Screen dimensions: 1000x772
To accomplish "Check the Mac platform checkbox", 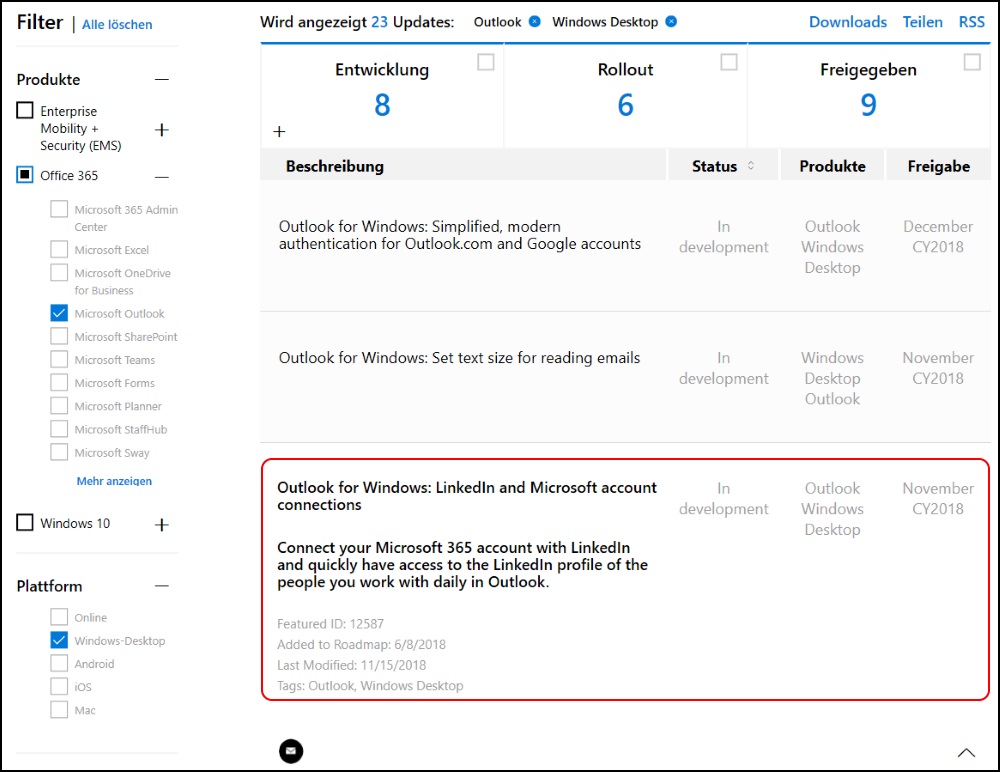I will point(59,709).
